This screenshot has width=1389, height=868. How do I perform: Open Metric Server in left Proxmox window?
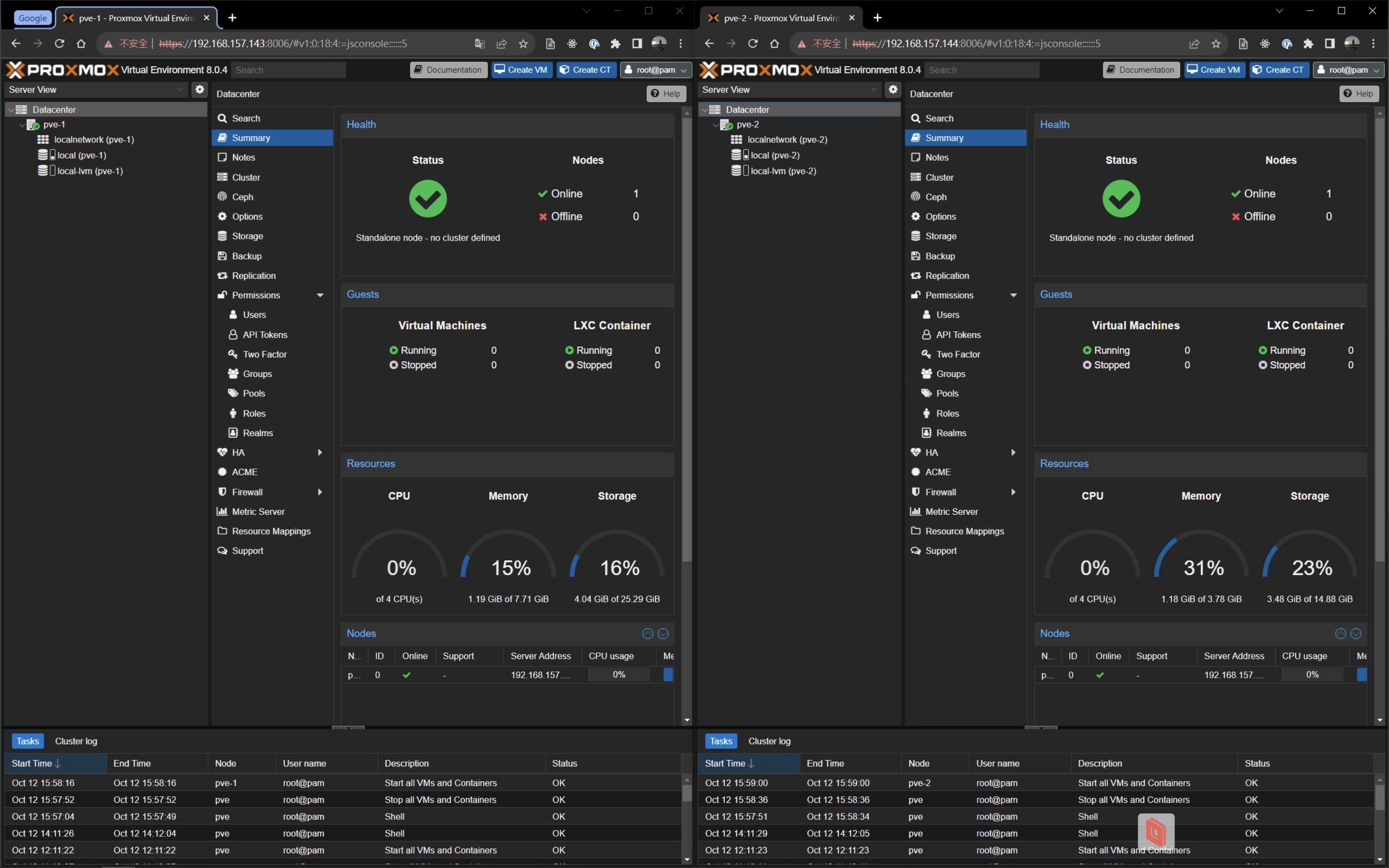258,512
